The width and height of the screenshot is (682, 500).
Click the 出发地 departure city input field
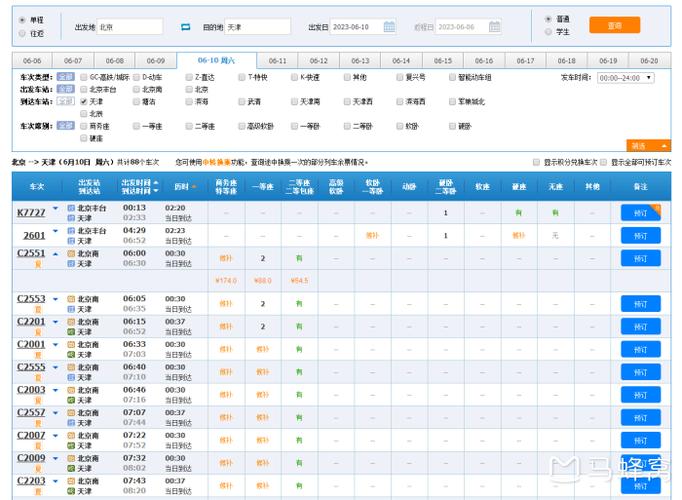(128, 27)
